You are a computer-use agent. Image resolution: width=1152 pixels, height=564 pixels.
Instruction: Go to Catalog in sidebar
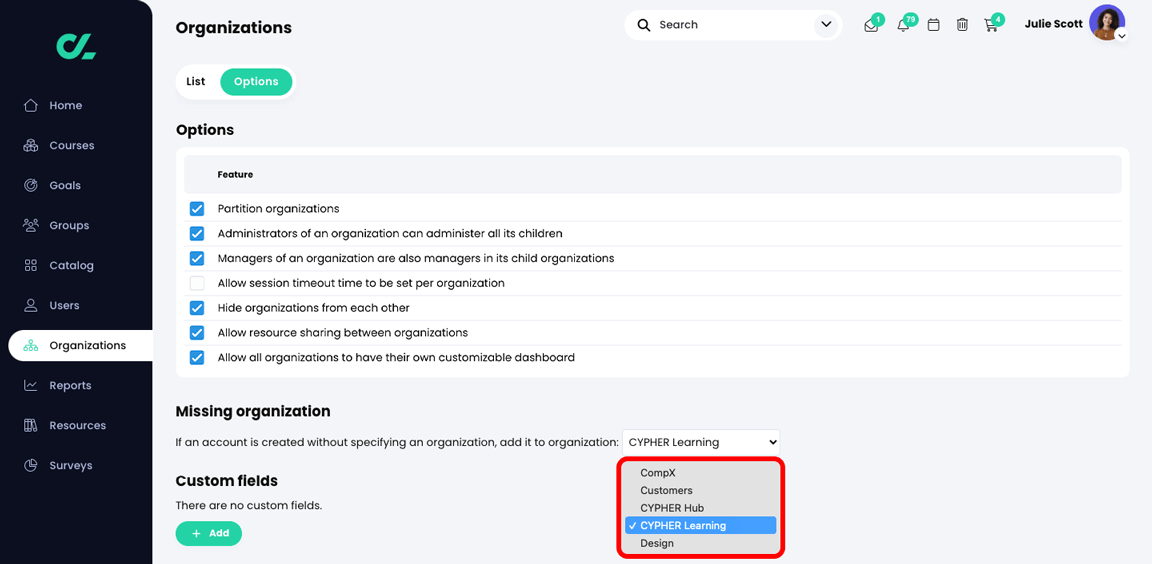click(x=71, y=265)
